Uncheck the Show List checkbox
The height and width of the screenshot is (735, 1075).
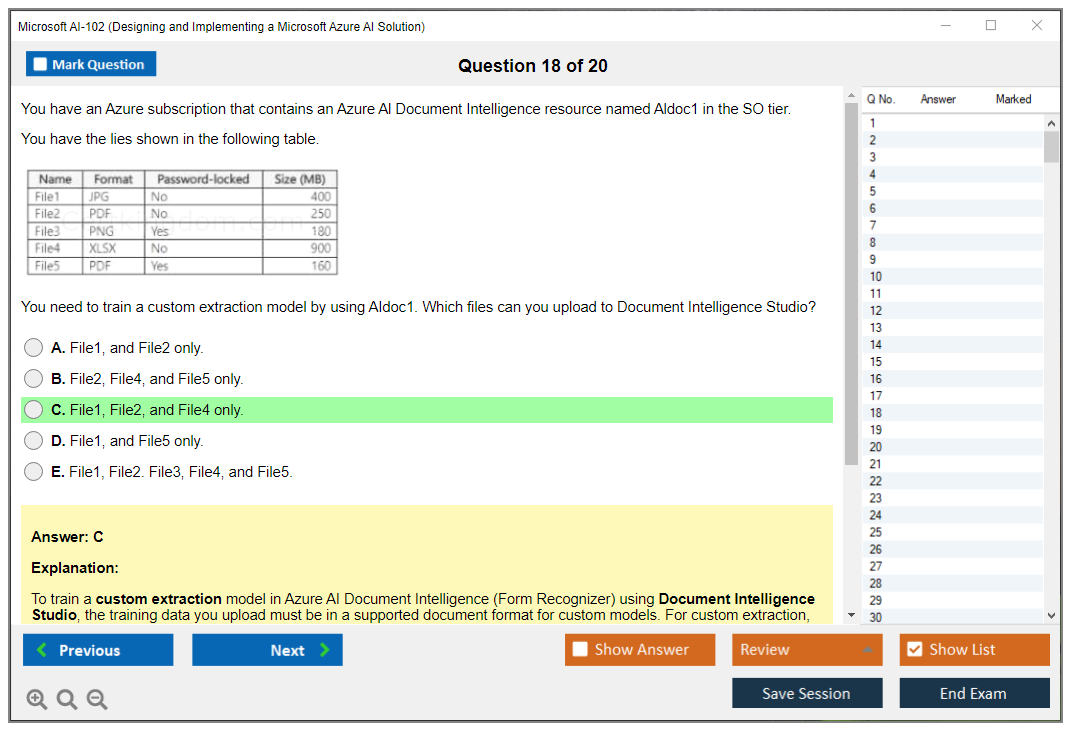click(x=914, y=650)
